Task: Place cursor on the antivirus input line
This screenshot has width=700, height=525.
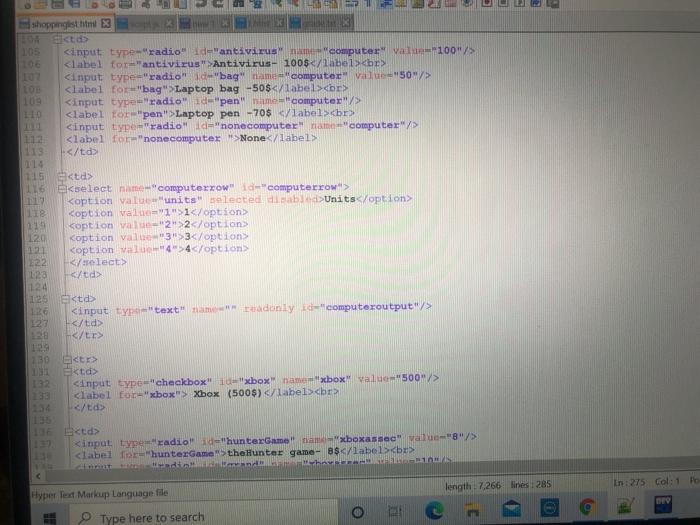Action: 269,51
